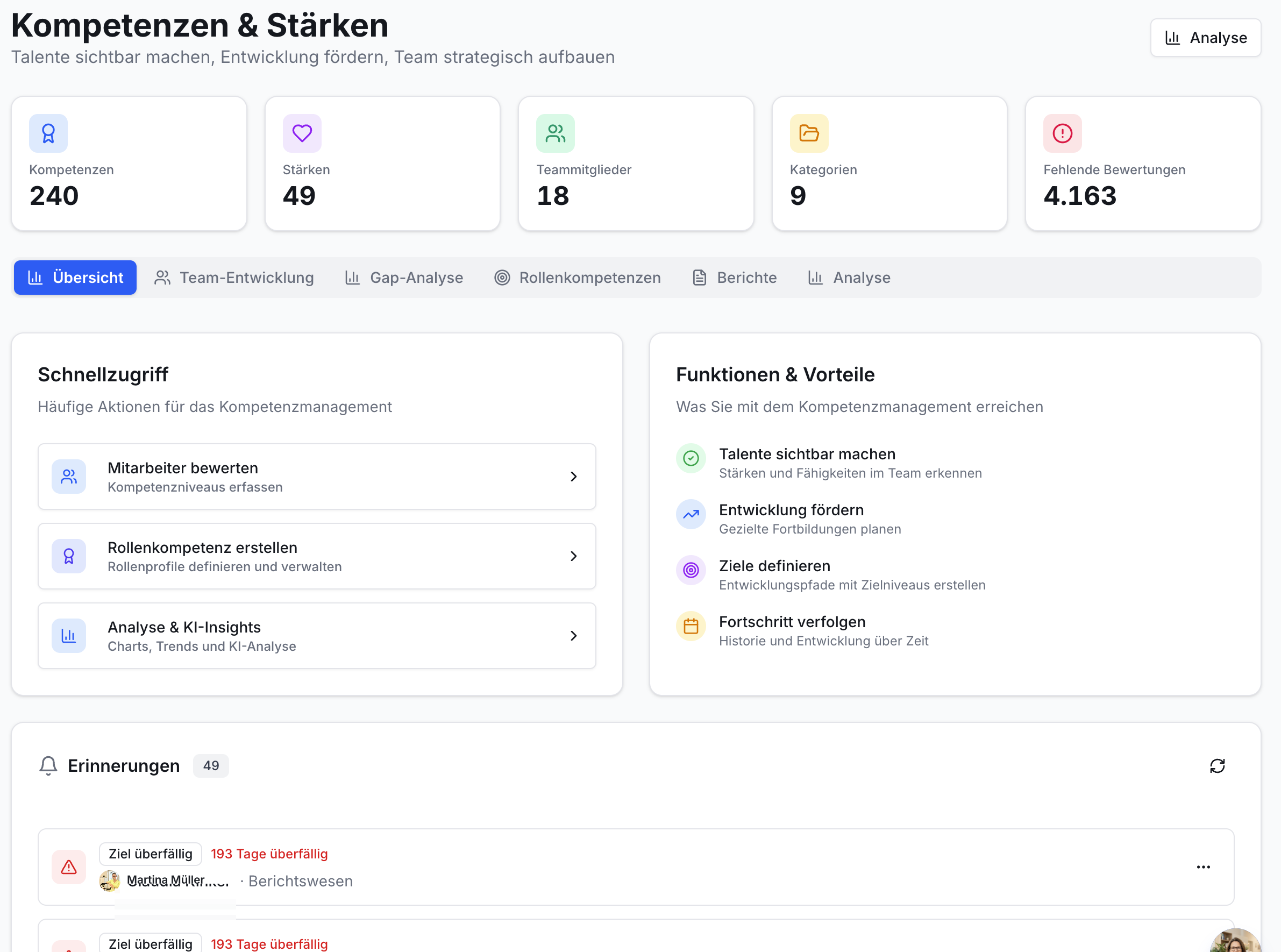Open the Berichte tab
Image resolution: width=1281 pixels, height=952 pixels.
(735, 278)
